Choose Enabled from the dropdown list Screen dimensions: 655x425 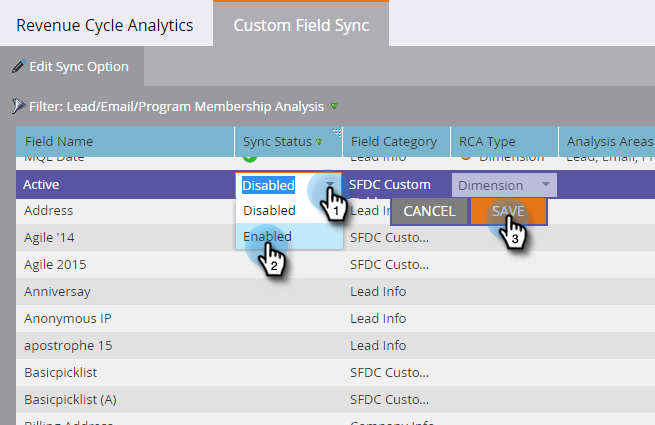(289, 236)
